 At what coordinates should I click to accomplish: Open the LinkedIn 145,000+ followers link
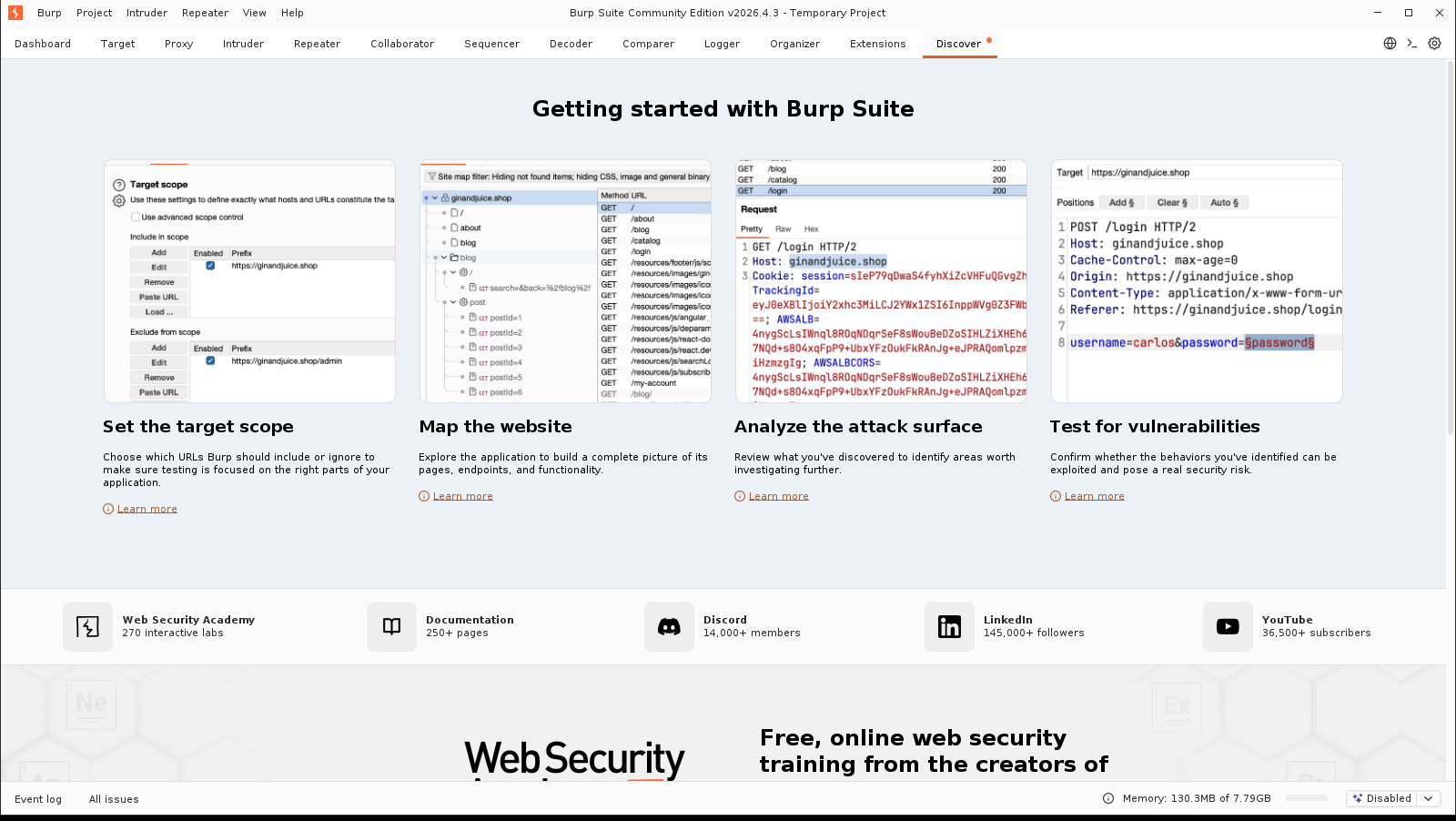point(1034,626)
